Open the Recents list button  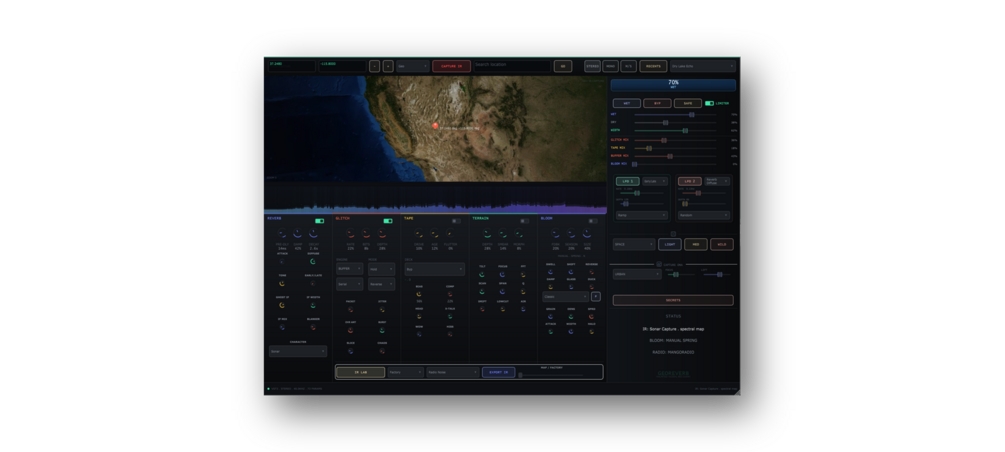pos(653,66)
